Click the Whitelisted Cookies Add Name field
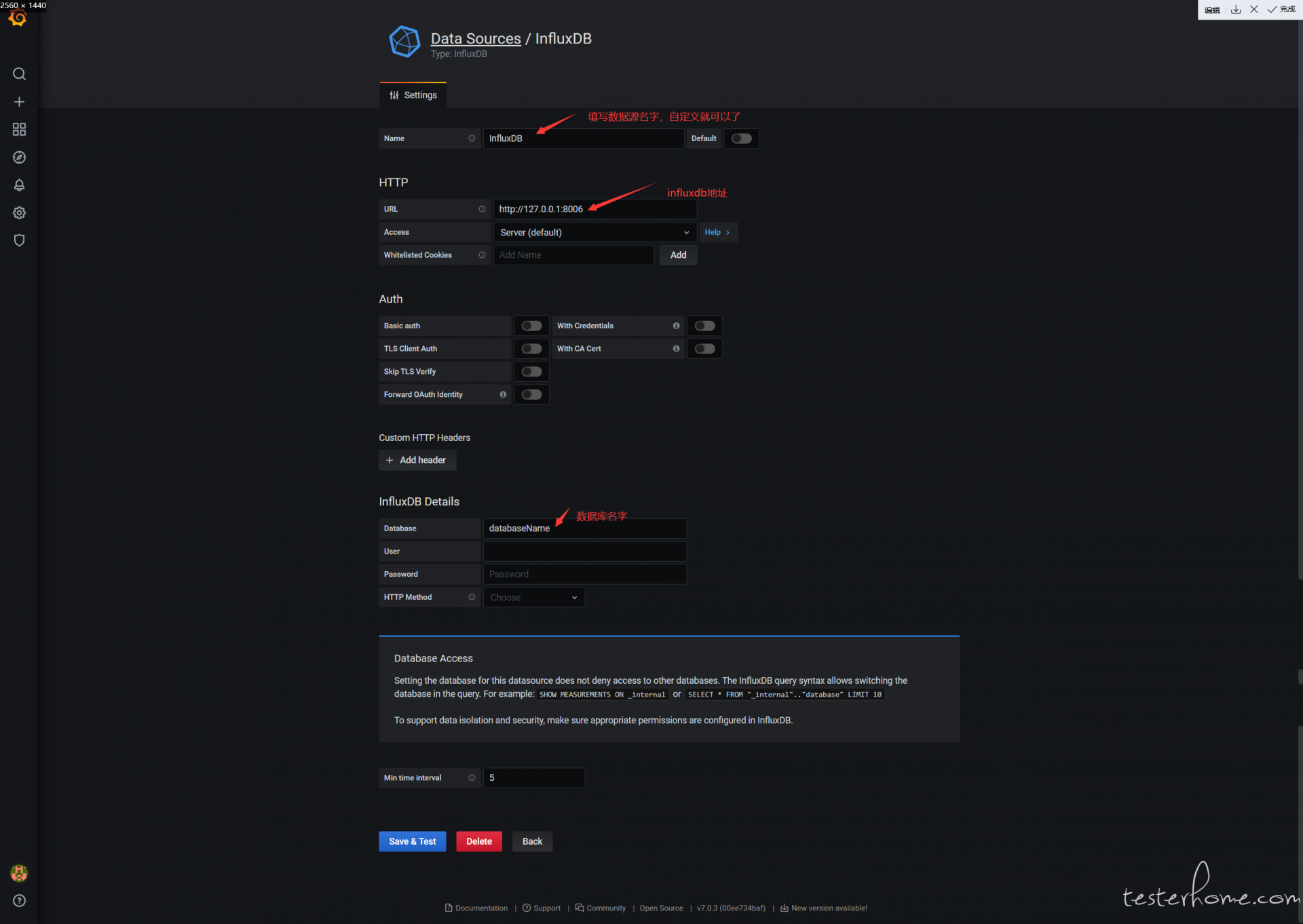This screenshot has height=924, width=1303. click(x=573, y=255)
